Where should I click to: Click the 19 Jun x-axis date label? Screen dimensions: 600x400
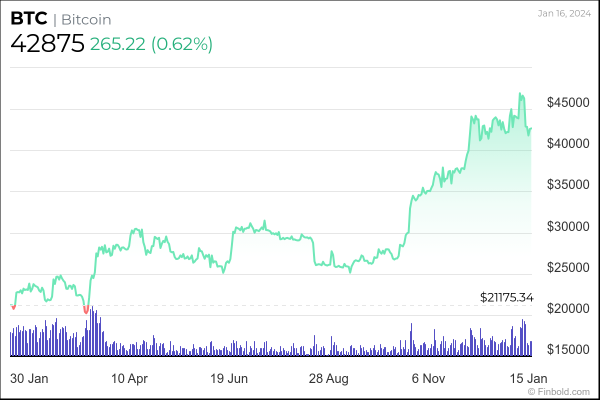click(230, 380)
